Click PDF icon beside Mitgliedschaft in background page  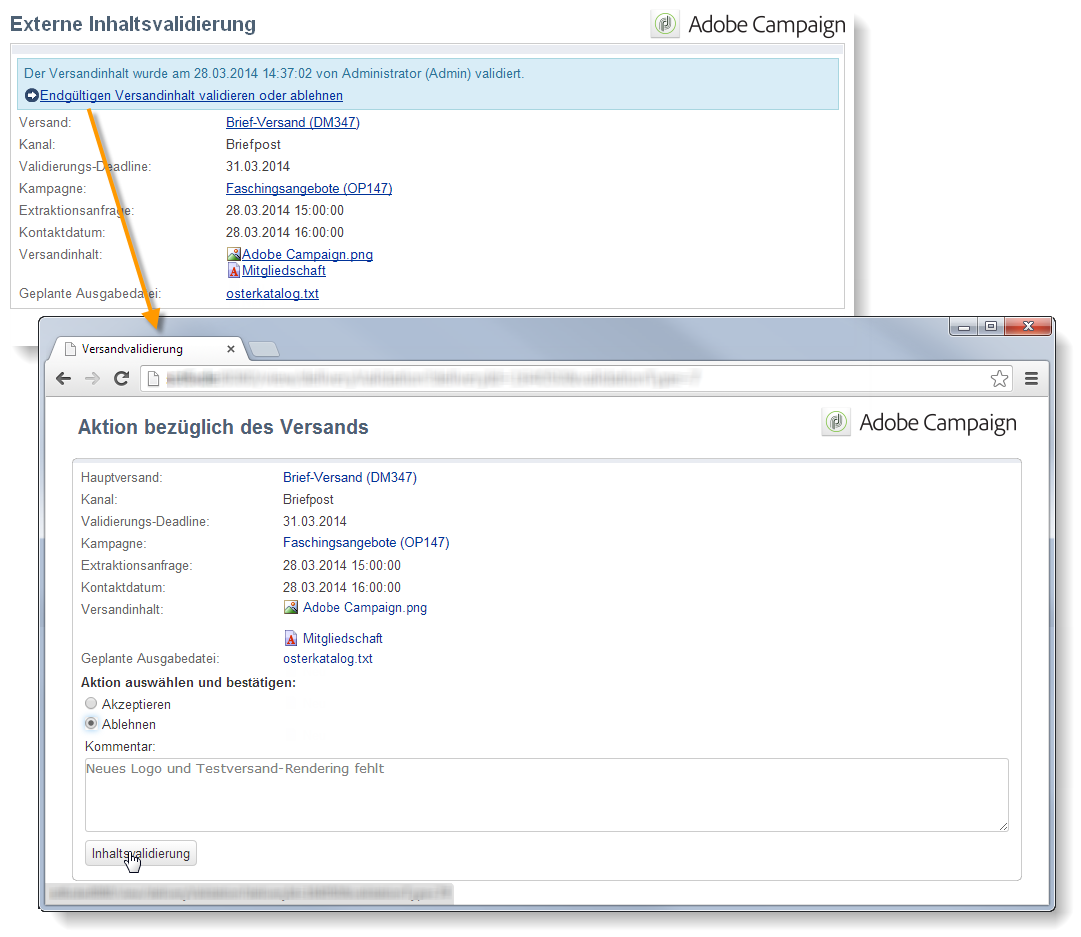coord(234,270)
